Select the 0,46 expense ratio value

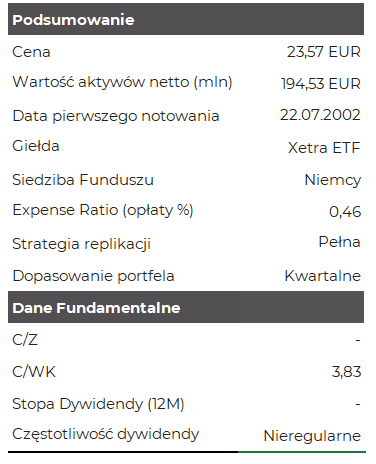pyautogui.click(x=345, y=212)
